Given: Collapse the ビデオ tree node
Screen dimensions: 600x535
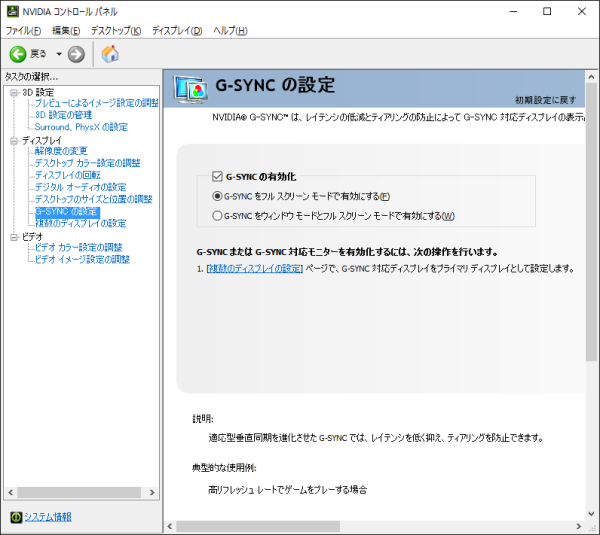Looking at the screenshot, I should [x=14, y=237].
